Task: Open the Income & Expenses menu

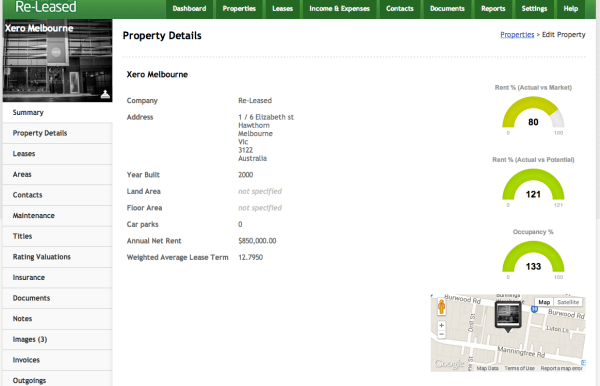Action: coord(339,9)
